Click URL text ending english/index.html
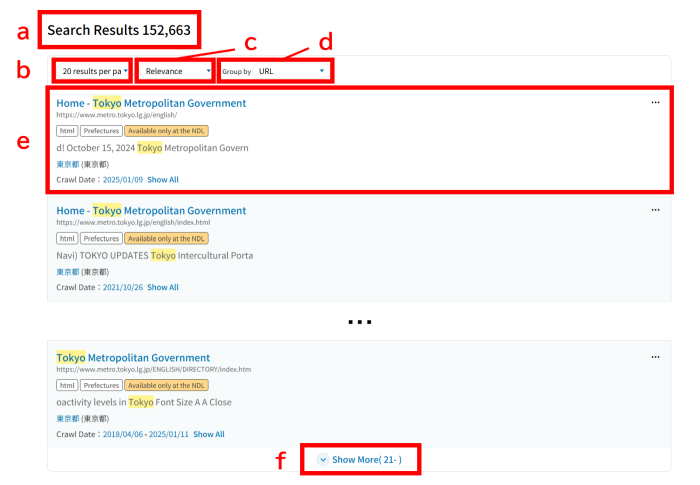700x485 pixels. (133, 222)
